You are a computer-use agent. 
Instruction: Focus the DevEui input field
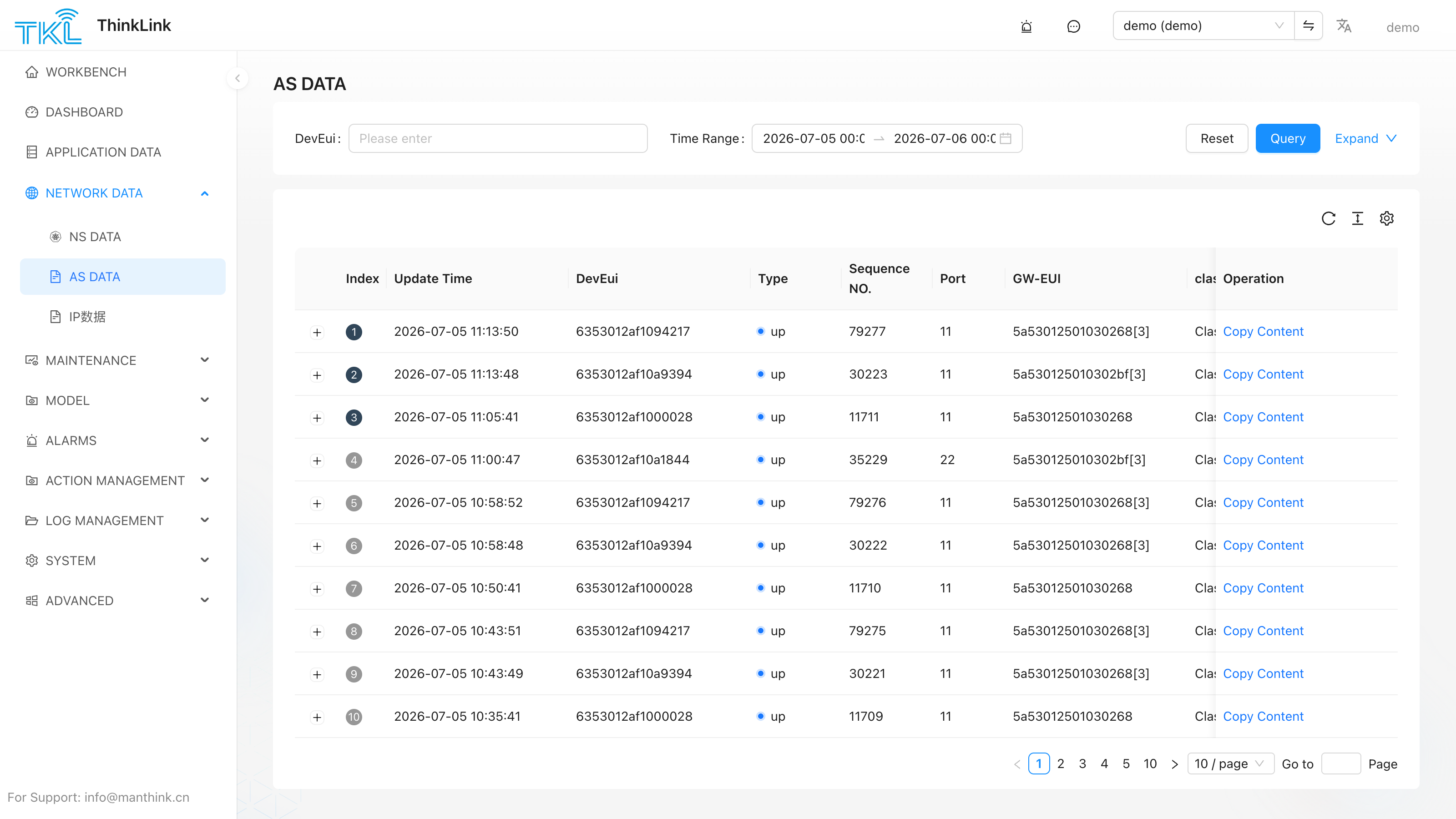[498, 138]
